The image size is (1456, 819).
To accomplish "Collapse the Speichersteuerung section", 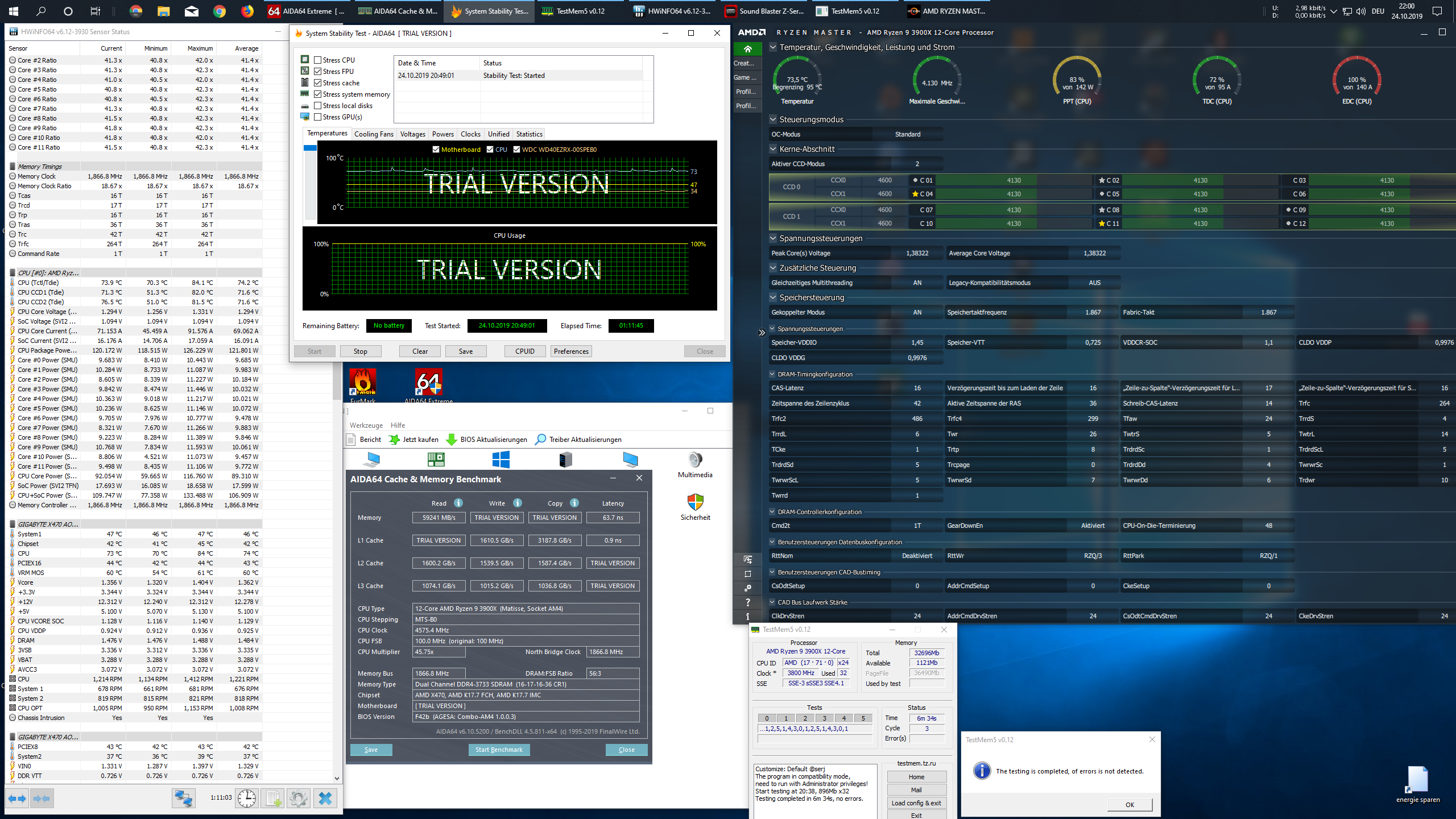I will pos(773,297).
